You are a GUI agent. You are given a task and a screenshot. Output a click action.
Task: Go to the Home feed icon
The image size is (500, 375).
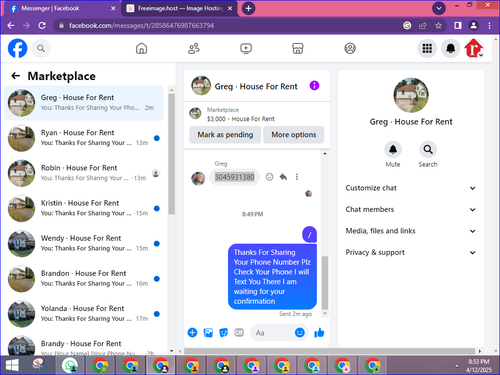tap(142, 49)
